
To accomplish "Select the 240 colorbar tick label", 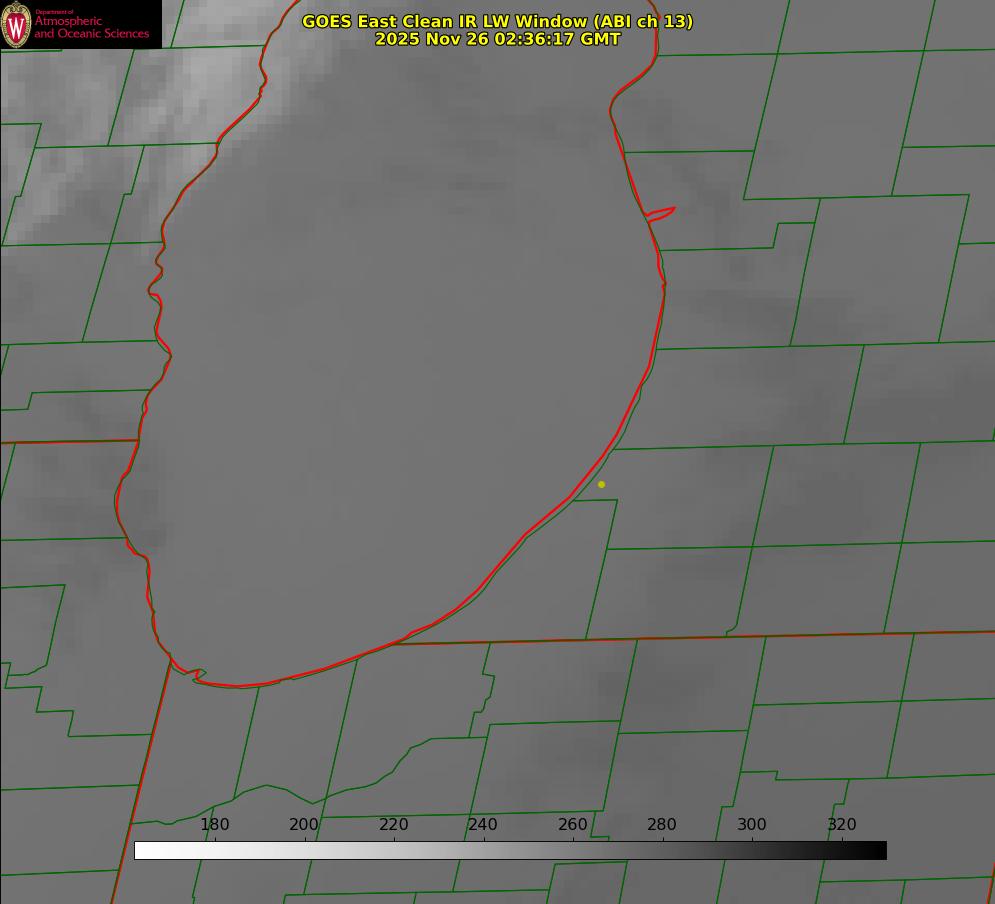I will 483,824.
